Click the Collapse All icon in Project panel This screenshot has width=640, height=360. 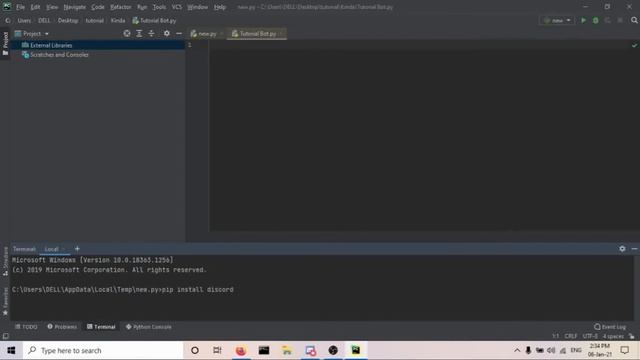pos(151,33)
